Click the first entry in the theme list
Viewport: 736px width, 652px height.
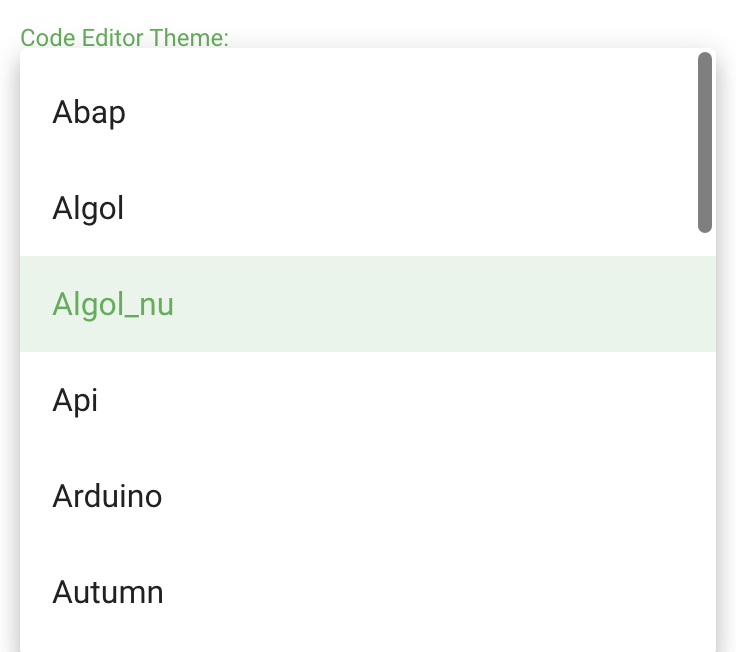click(x=368, y=112)
